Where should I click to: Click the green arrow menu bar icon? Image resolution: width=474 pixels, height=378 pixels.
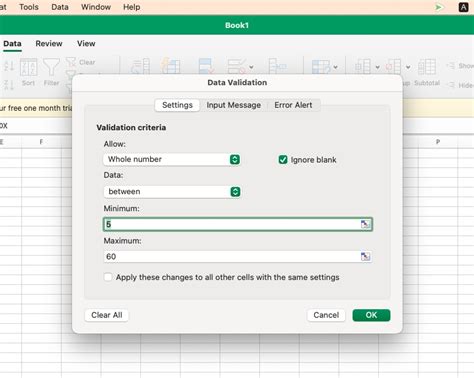pyautogui.click(x=439, y=7)
